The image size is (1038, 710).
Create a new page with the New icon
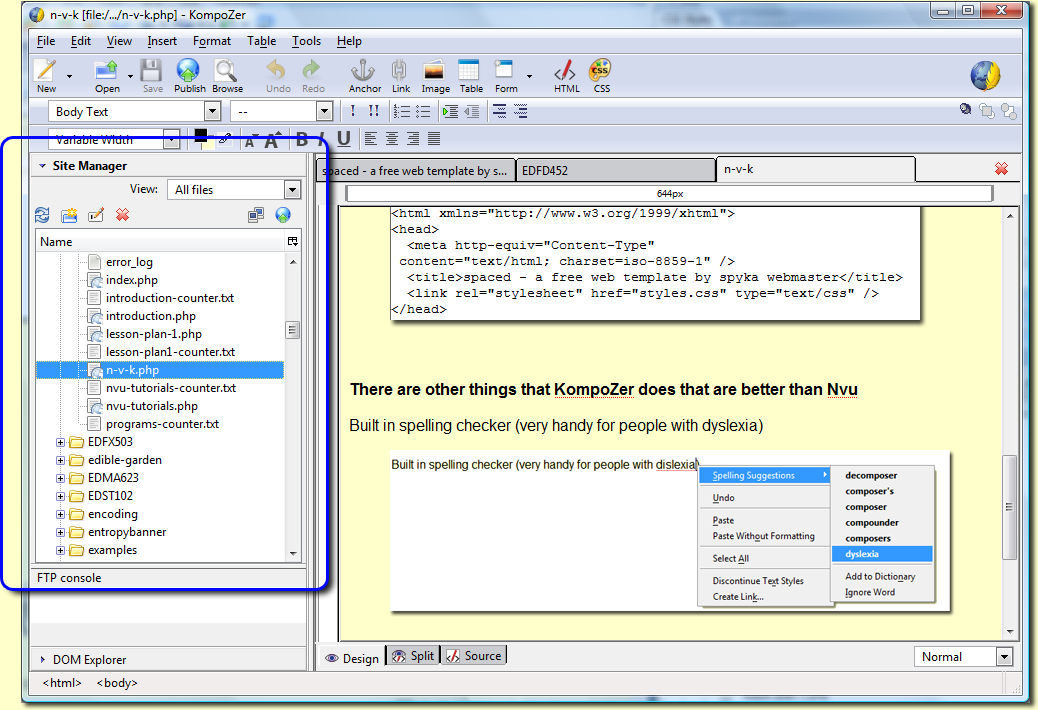coord(46,75)
